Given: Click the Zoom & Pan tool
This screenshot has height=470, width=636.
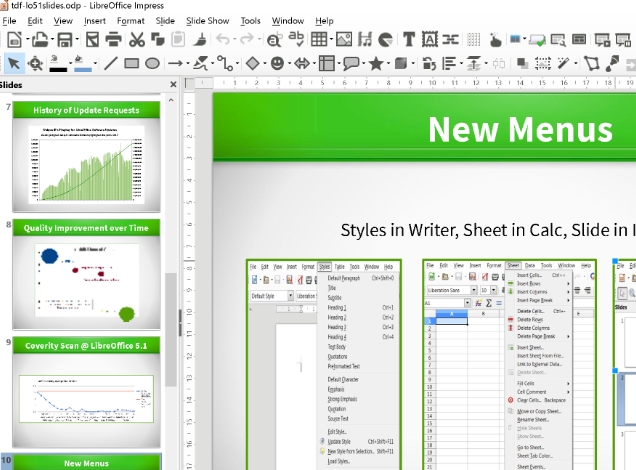Looking at the screenshot, I should click(x=36, y=64).
